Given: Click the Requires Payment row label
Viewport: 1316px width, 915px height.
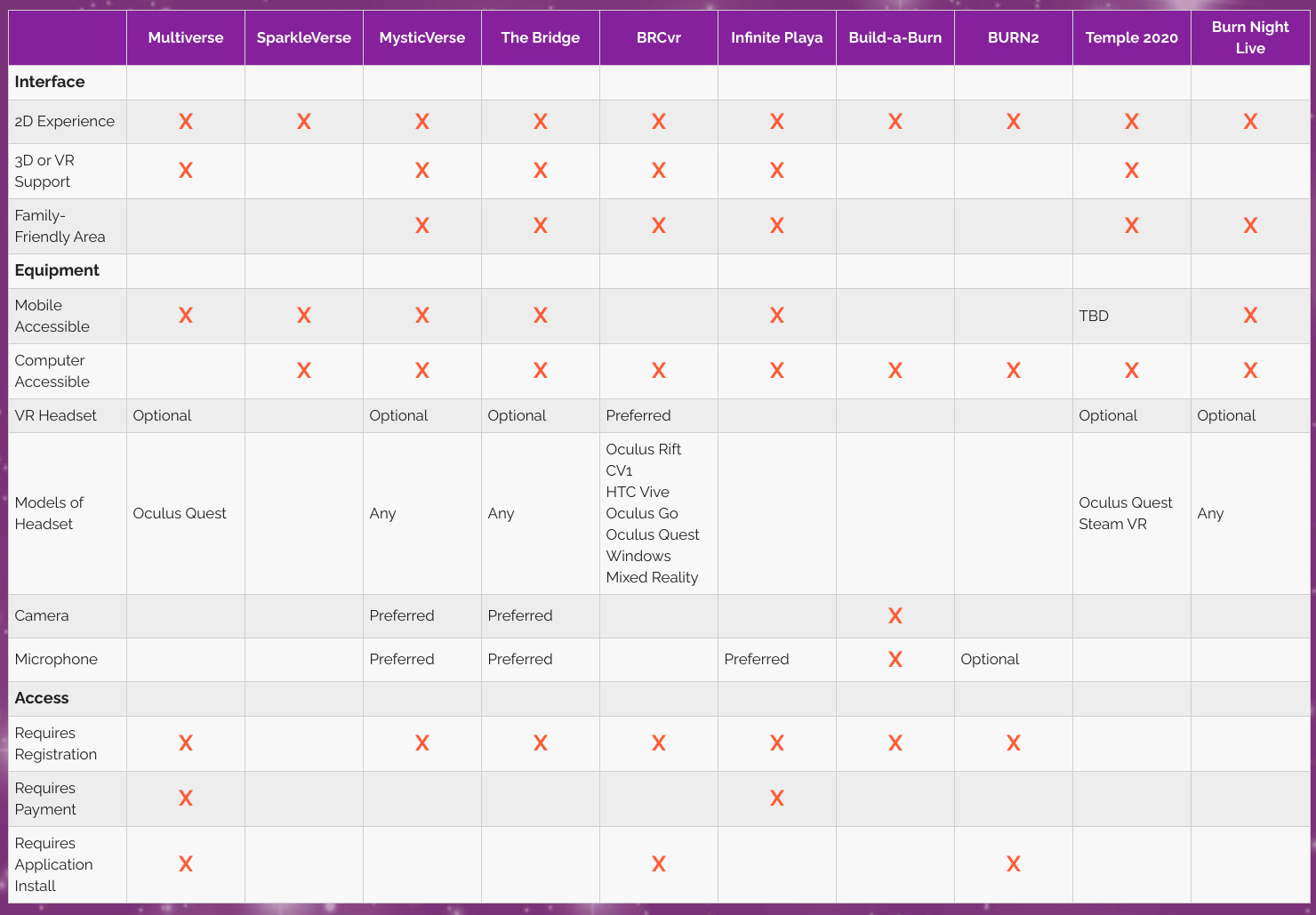Looking at the screenshot, I should point(45,799).
